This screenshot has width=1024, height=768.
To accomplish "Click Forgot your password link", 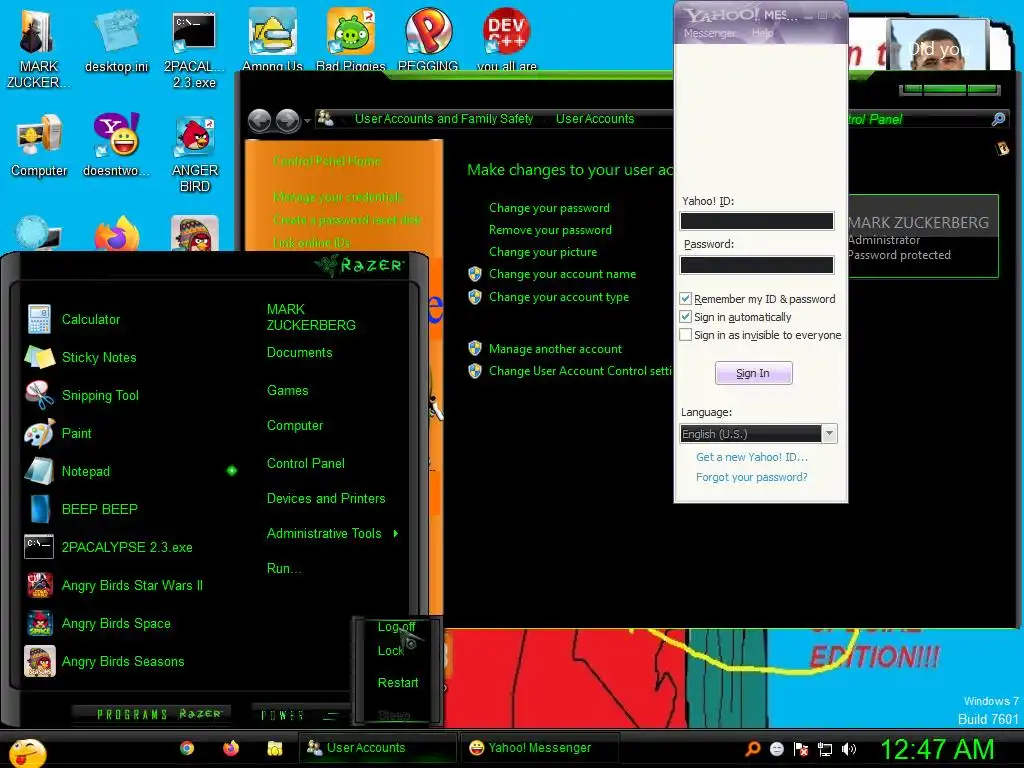I will coord(751,477).
